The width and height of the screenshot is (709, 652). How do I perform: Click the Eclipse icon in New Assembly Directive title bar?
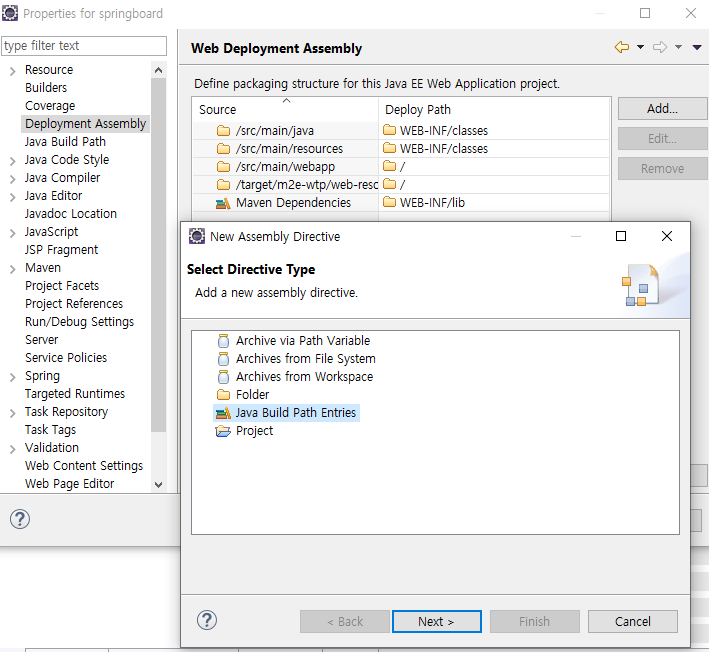click(x=197, y=236)
